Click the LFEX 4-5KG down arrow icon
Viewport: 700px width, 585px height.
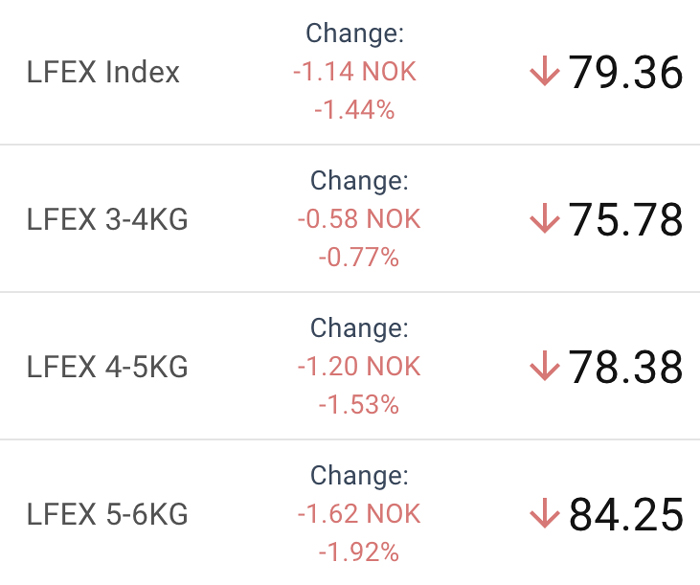[544, 365]
